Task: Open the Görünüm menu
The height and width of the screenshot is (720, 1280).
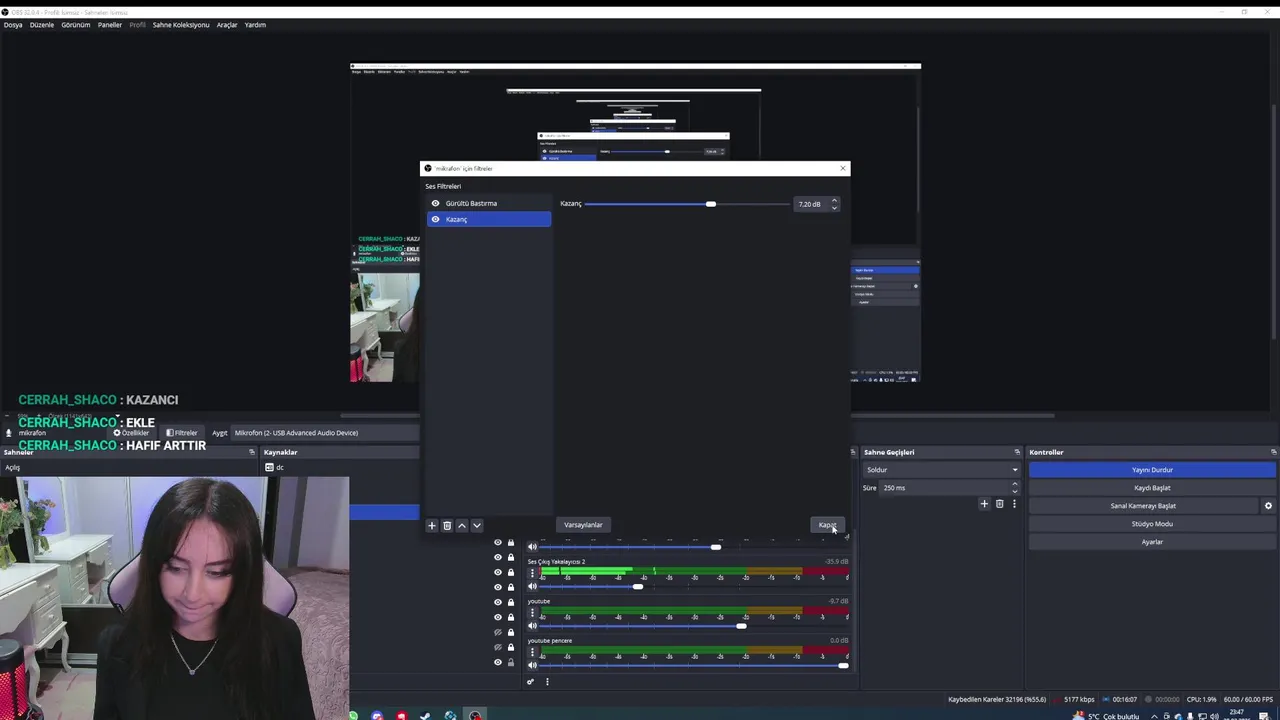Action: (76, 25)
